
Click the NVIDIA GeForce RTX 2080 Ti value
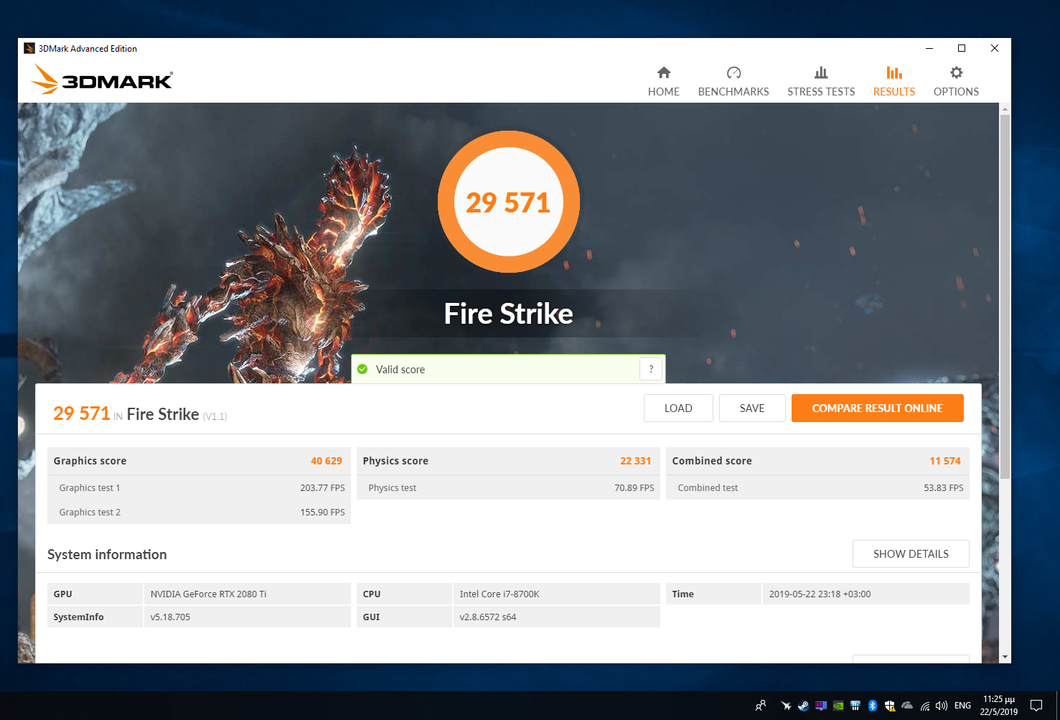coord(208,594)
